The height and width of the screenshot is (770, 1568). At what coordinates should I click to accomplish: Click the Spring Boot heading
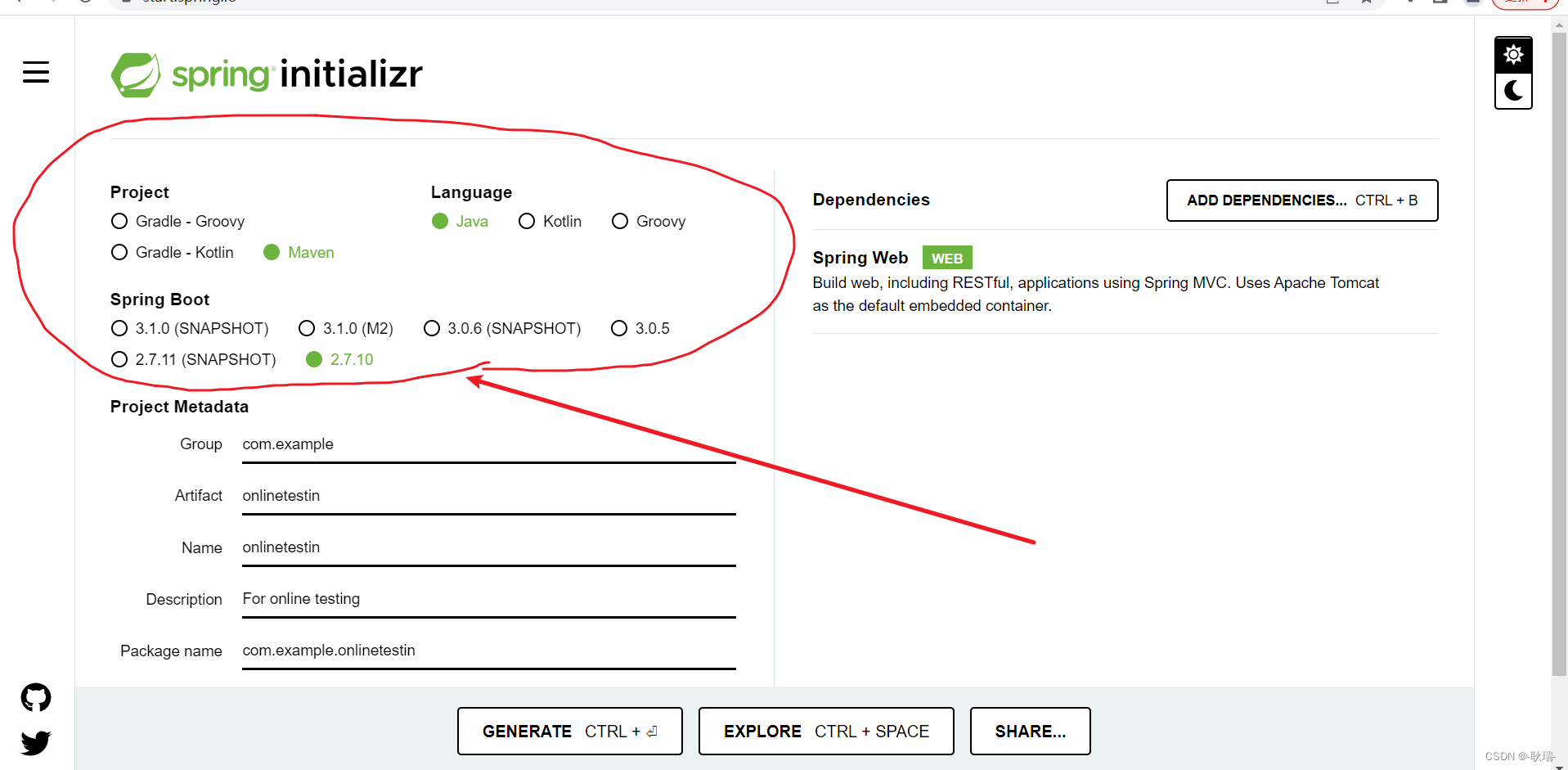click(159, 299)
